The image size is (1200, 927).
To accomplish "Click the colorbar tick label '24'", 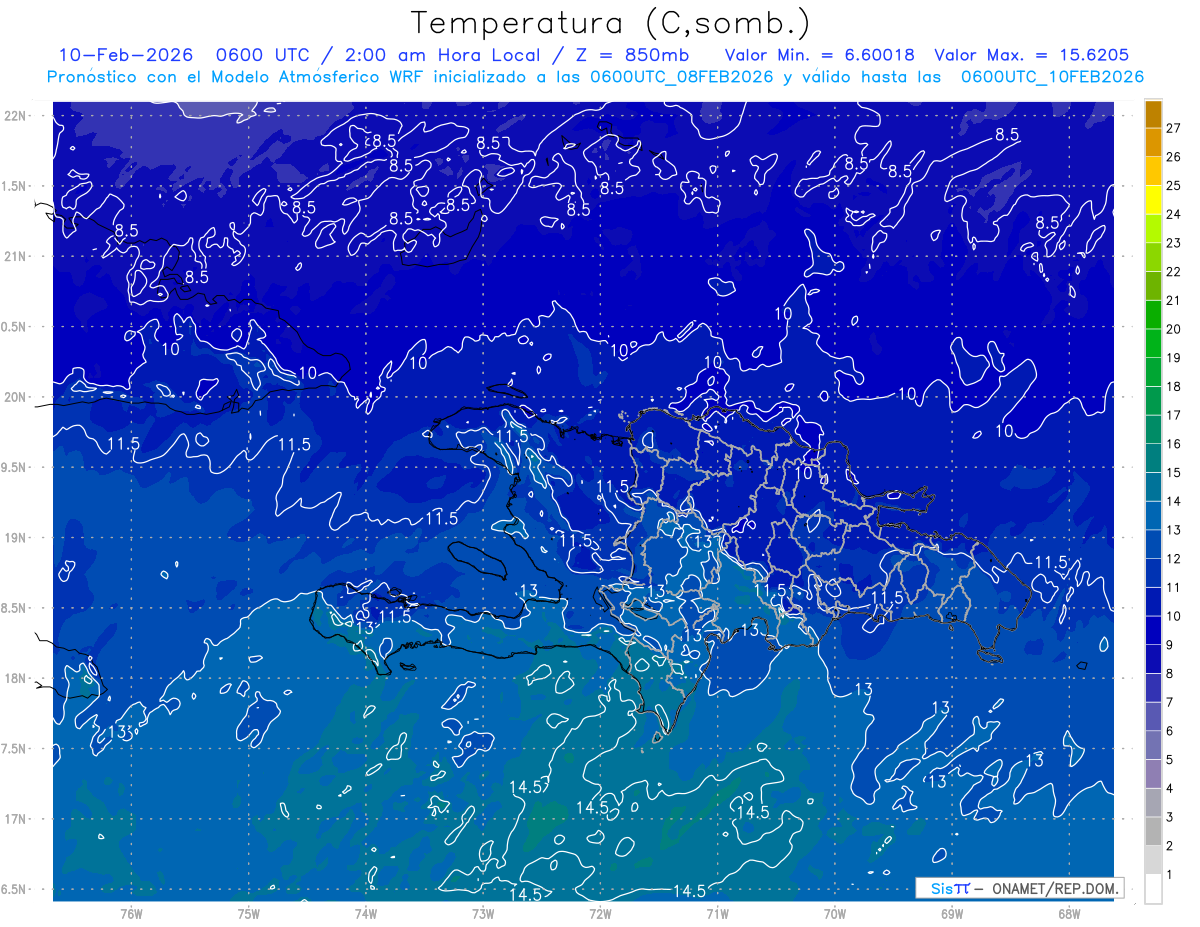I will 1174,214.
